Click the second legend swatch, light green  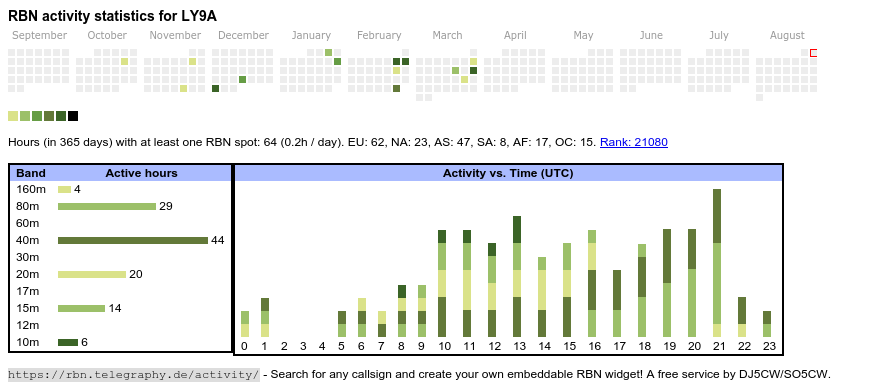[x=25, y=116]
